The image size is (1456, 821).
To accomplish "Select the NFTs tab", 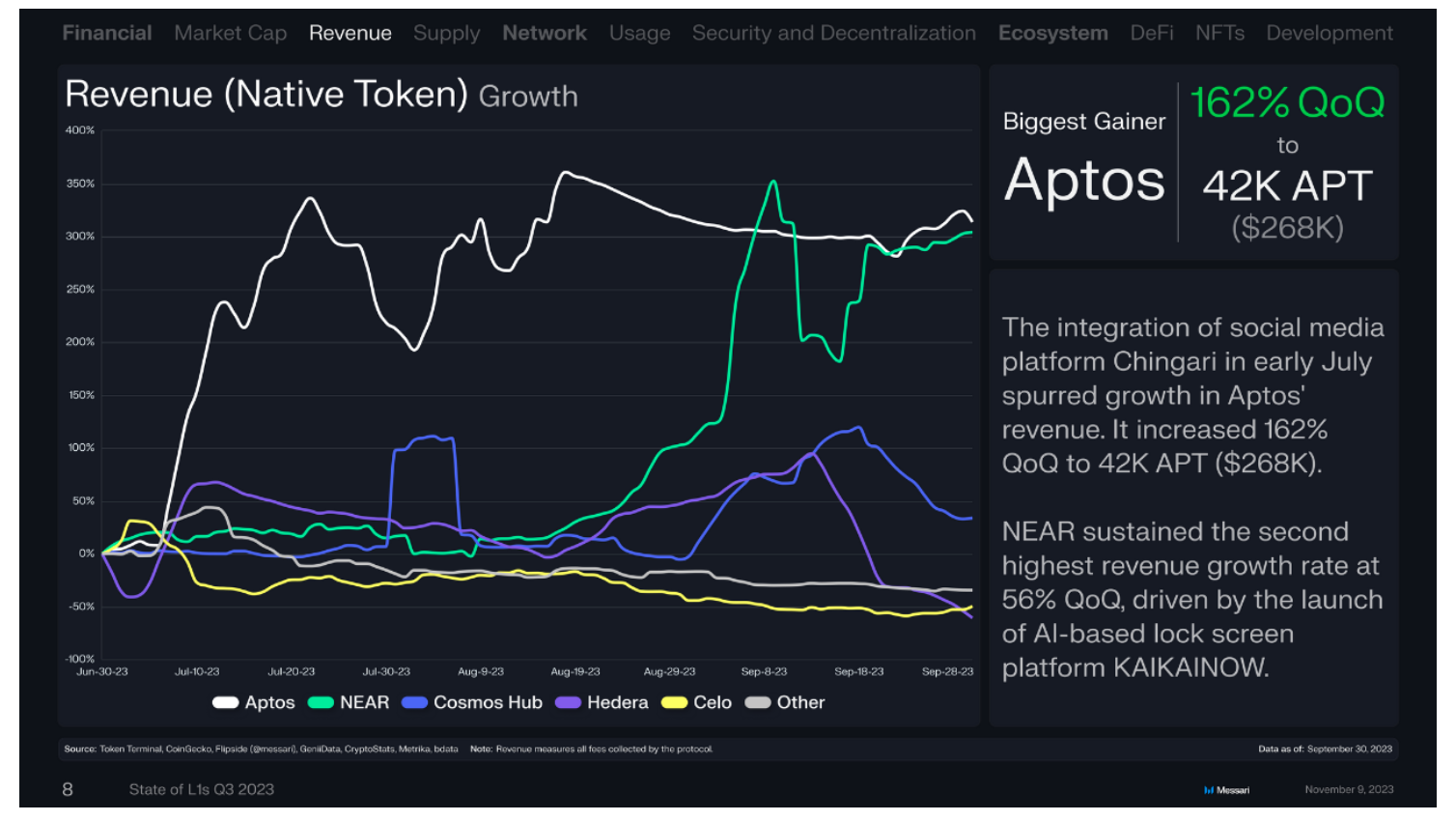I will (x=1219, y=33).
